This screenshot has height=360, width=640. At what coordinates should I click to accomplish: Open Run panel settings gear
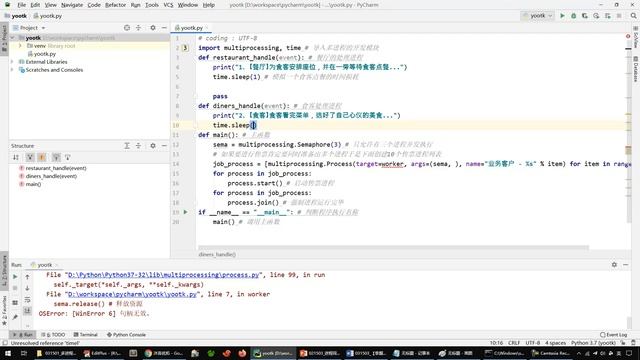pyautogui.click(x=614, y=265)
